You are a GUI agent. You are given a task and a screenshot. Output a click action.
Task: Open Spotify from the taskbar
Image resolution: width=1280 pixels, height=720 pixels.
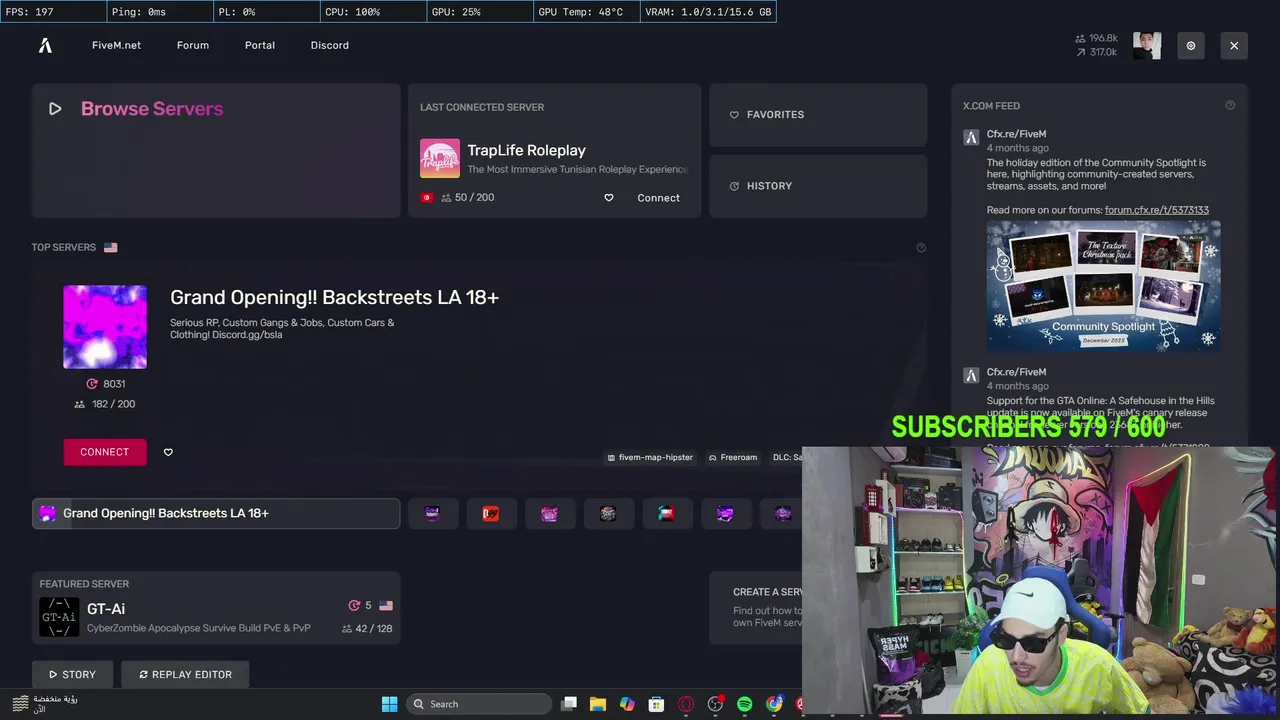click(x=745, y=704)
